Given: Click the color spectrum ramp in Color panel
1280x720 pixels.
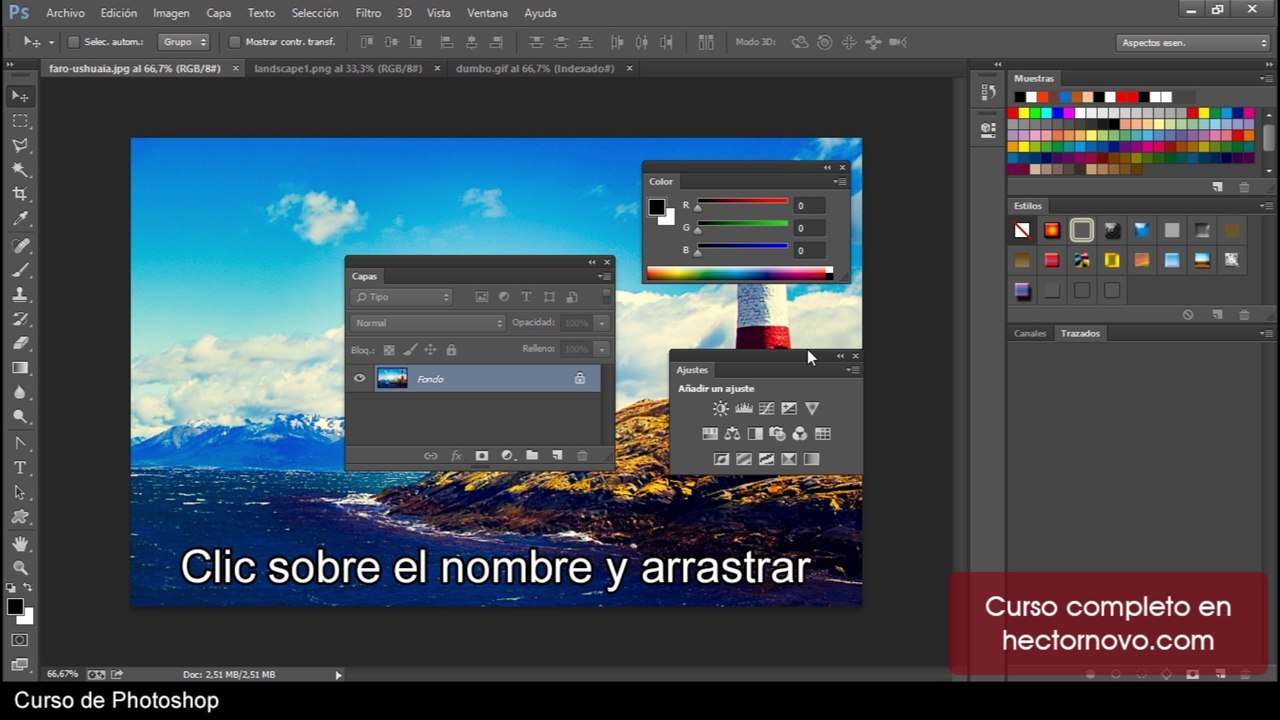Looking at the screenshot, I should coord(739,273).
